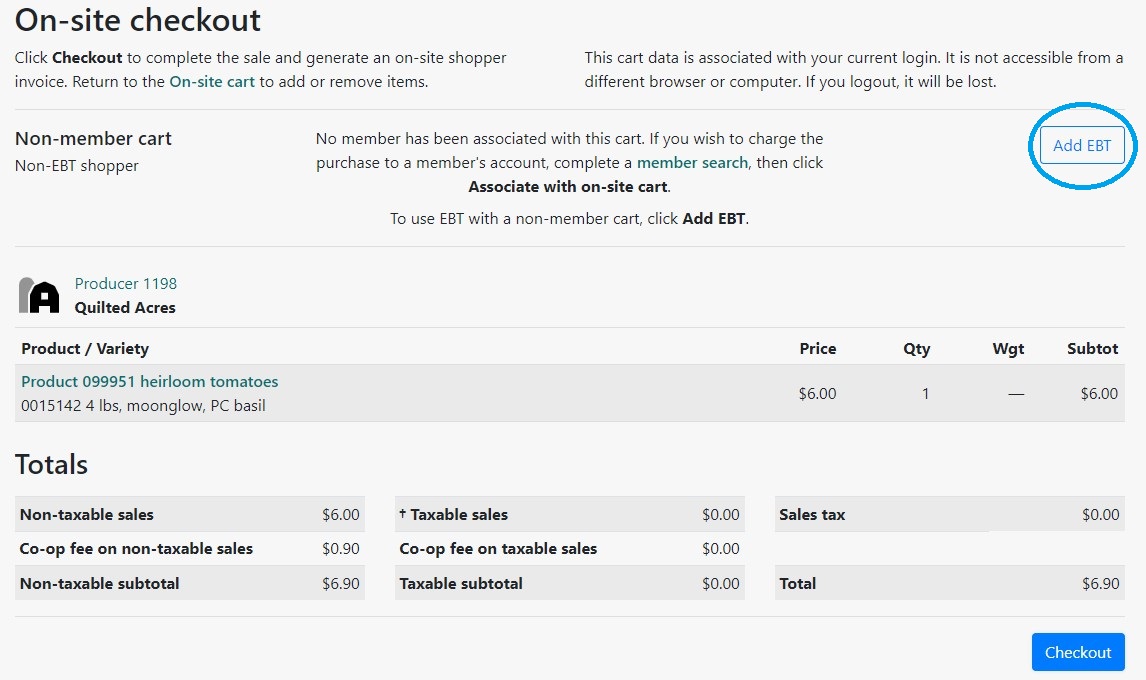Click the Non-member cart heading
The image size is (1146, 680).
pos(94,139)
